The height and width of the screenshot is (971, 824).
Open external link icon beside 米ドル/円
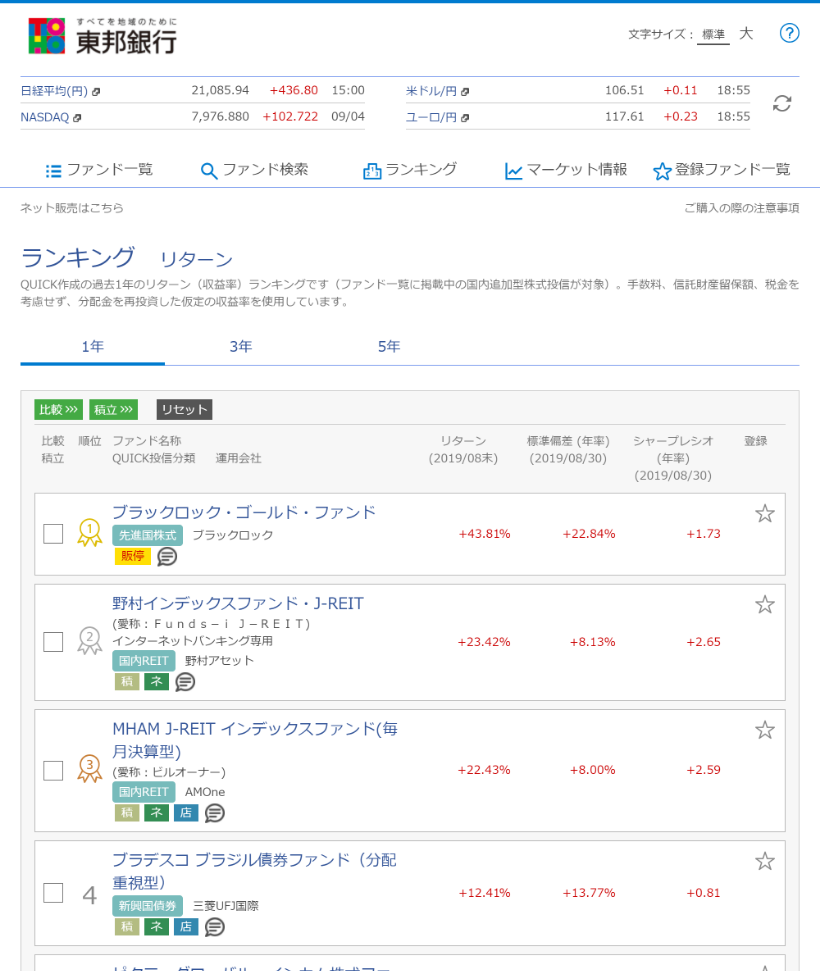(465, 92)
